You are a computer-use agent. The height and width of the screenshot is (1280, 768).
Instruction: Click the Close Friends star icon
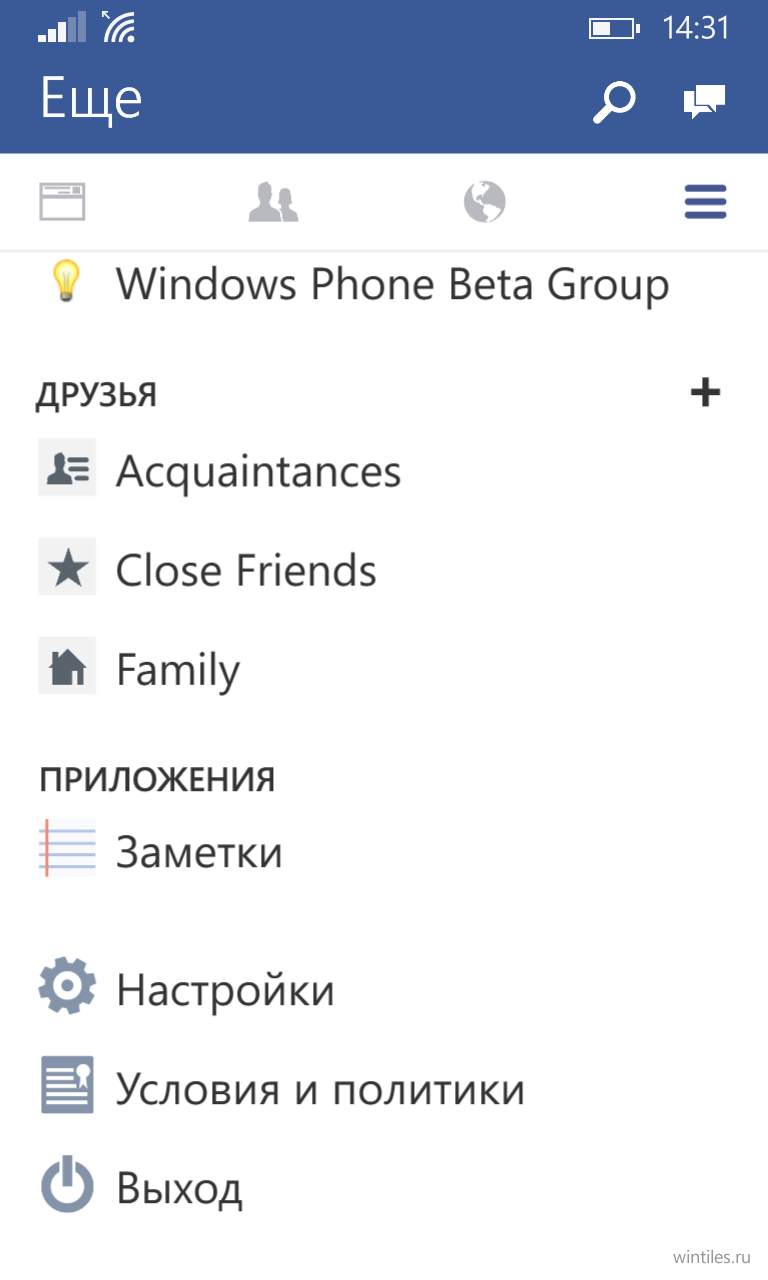67,567
